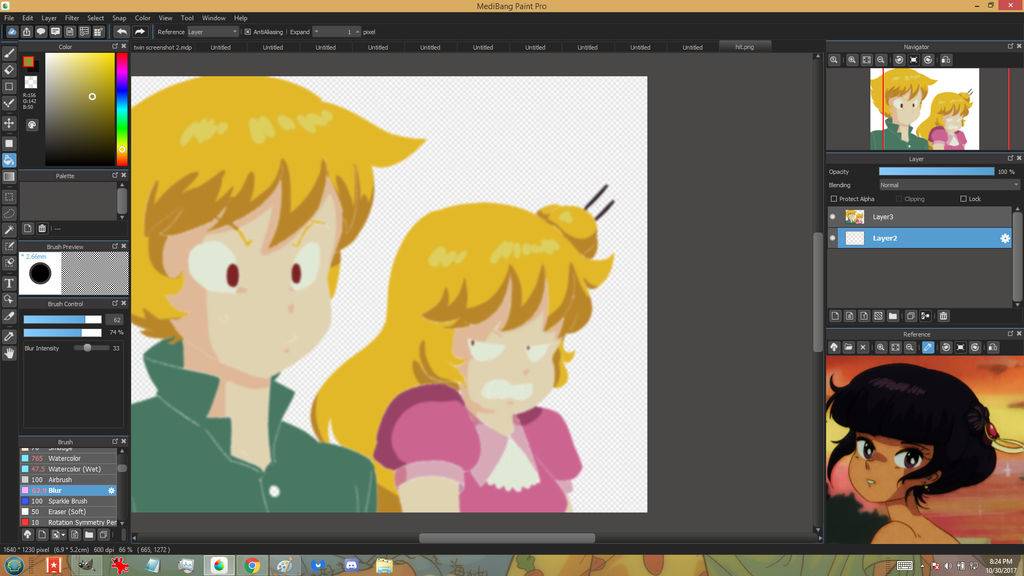1024x576 pixels.
Task: Enable the Protect Alpha checkbox
Action: [834, 199]
